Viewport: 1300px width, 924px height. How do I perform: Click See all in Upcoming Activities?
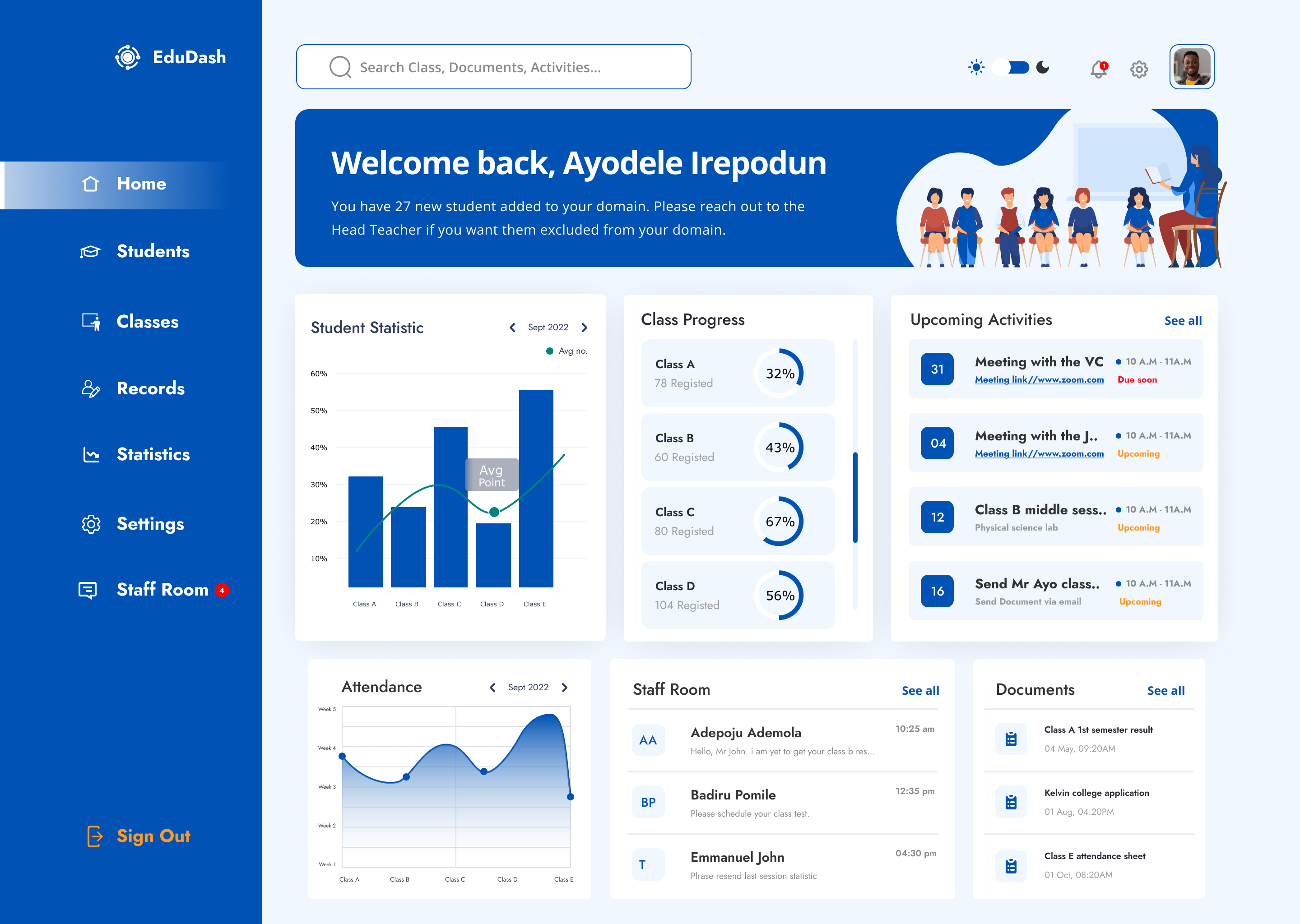(x=1183, y=321)
